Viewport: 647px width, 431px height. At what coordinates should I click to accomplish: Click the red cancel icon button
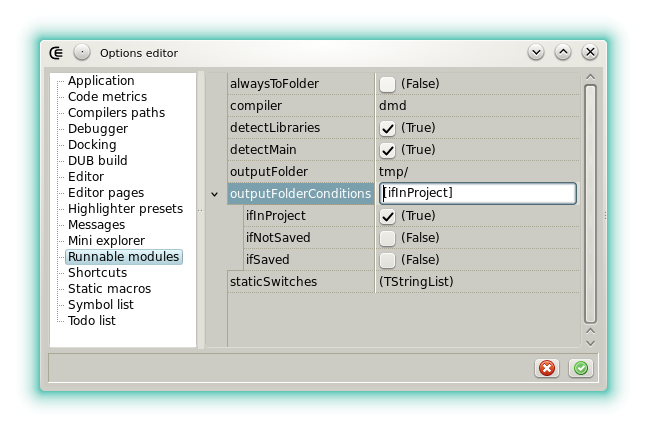547,368
